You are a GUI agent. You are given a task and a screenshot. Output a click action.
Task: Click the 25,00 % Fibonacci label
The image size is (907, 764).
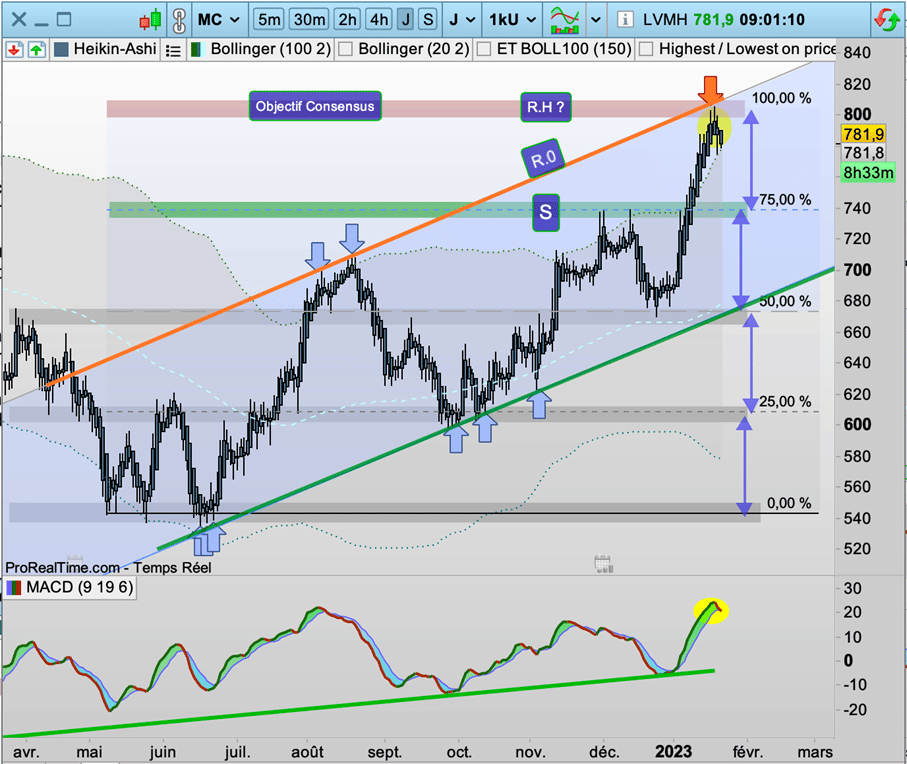click(785, 401)
